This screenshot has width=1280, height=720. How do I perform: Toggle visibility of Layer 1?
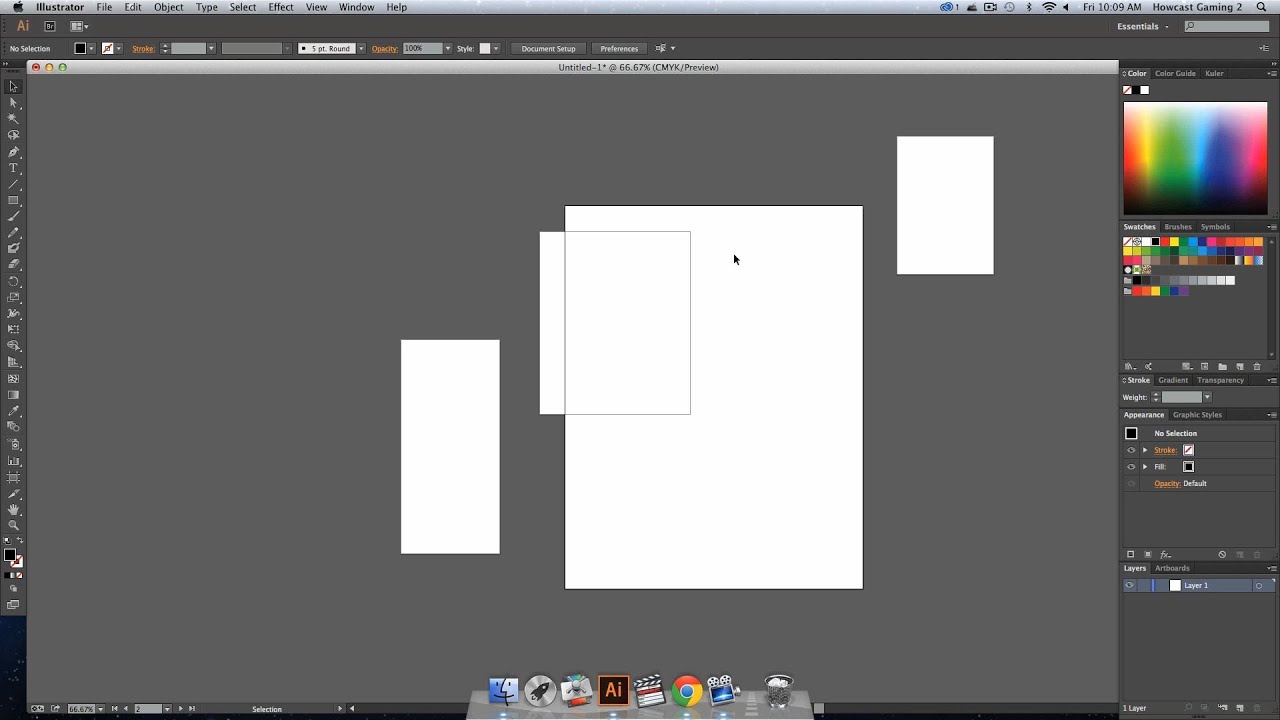click(1130, 585)
